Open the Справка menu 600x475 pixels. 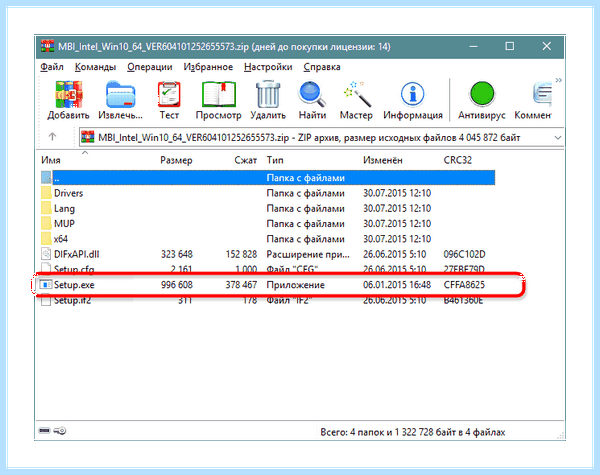coord(322,67)
